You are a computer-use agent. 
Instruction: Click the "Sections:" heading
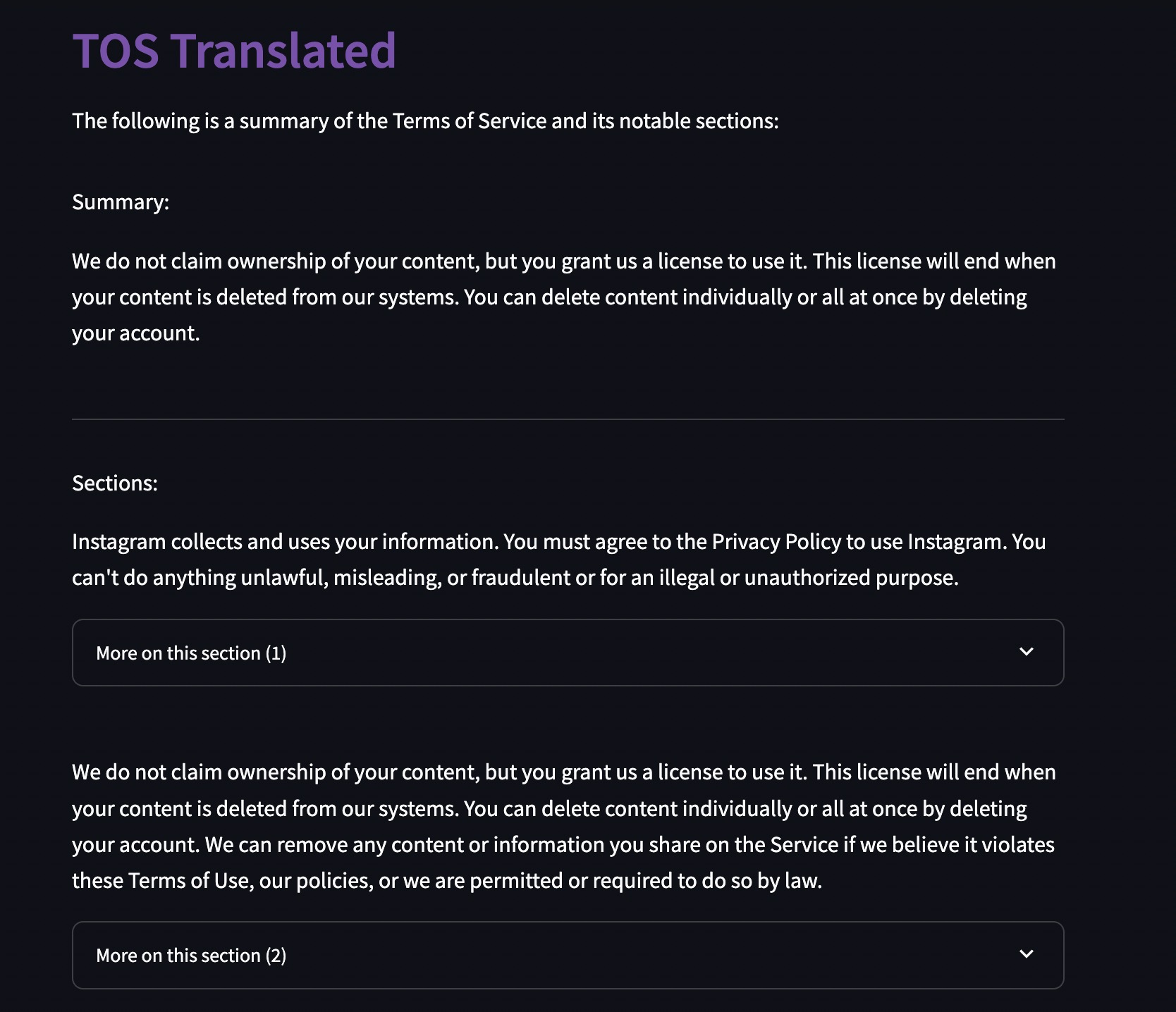pos(115,483)
